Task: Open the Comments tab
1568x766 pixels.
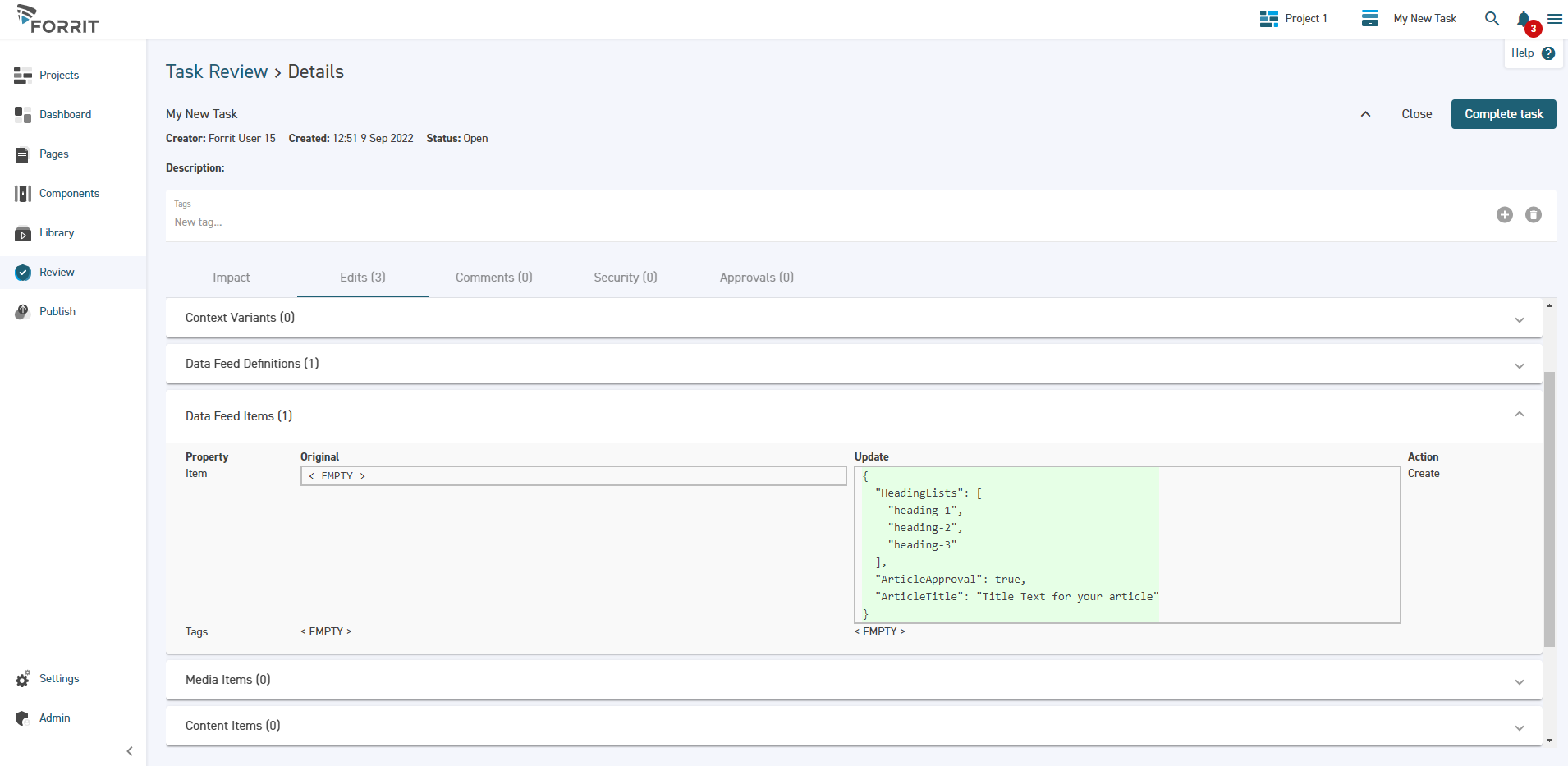Action: pyautogui.click(x=493, y=278)
